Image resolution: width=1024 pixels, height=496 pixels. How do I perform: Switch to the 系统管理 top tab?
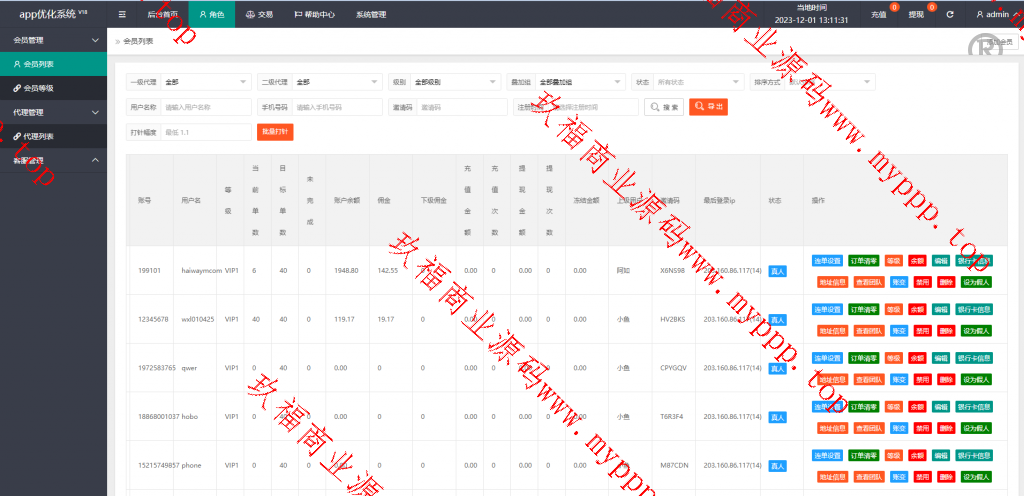pyautogui.click(x=370, y=15)
